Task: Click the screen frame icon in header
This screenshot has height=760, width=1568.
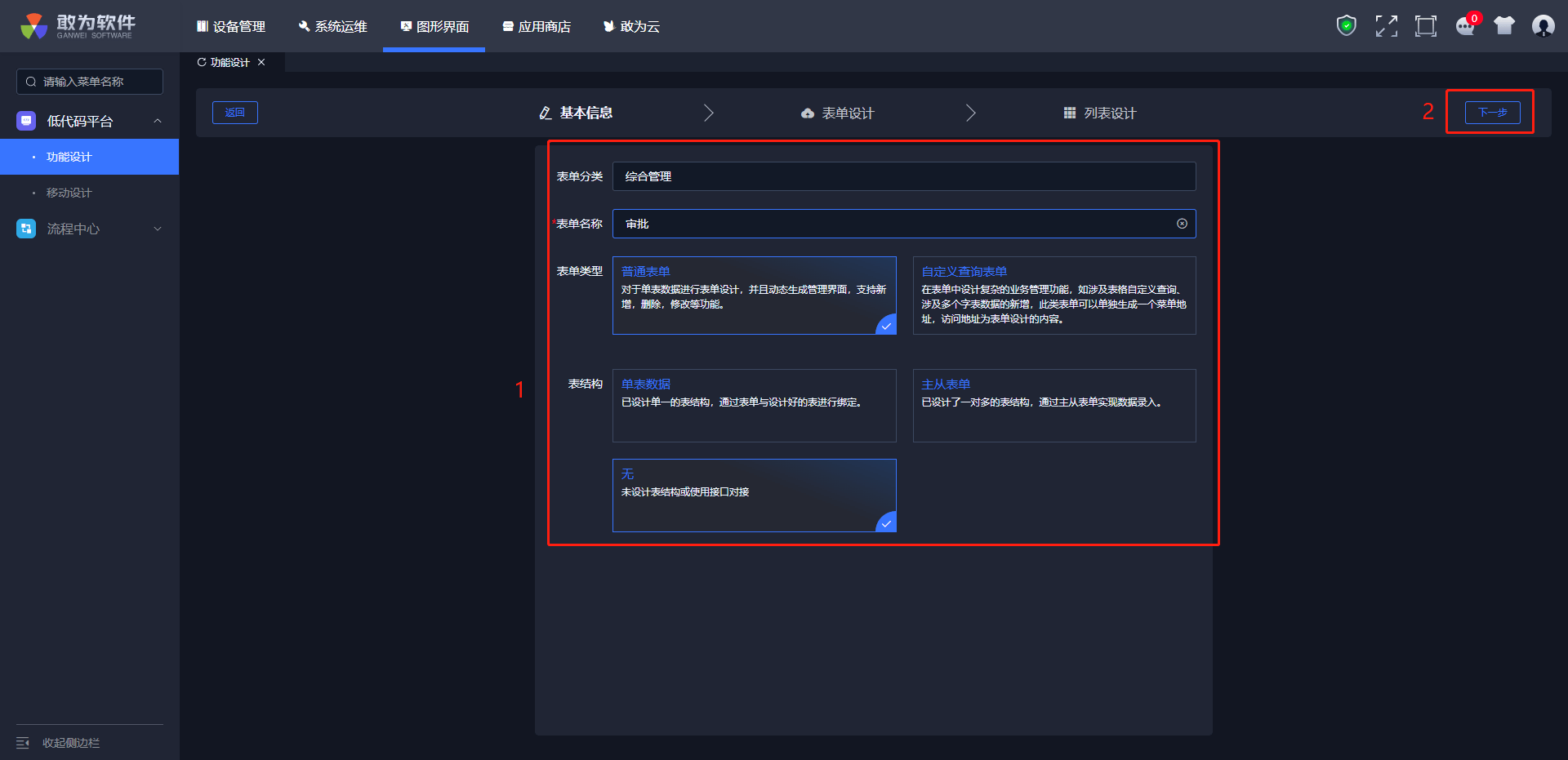Action: (x=1425, y=26)
